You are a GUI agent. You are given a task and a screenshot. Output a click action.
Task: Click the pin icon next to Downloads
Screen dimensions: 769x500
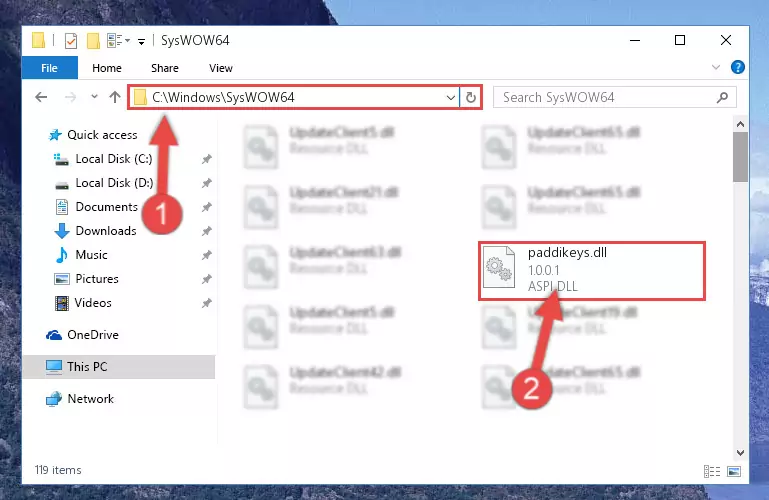coord(206,231)
